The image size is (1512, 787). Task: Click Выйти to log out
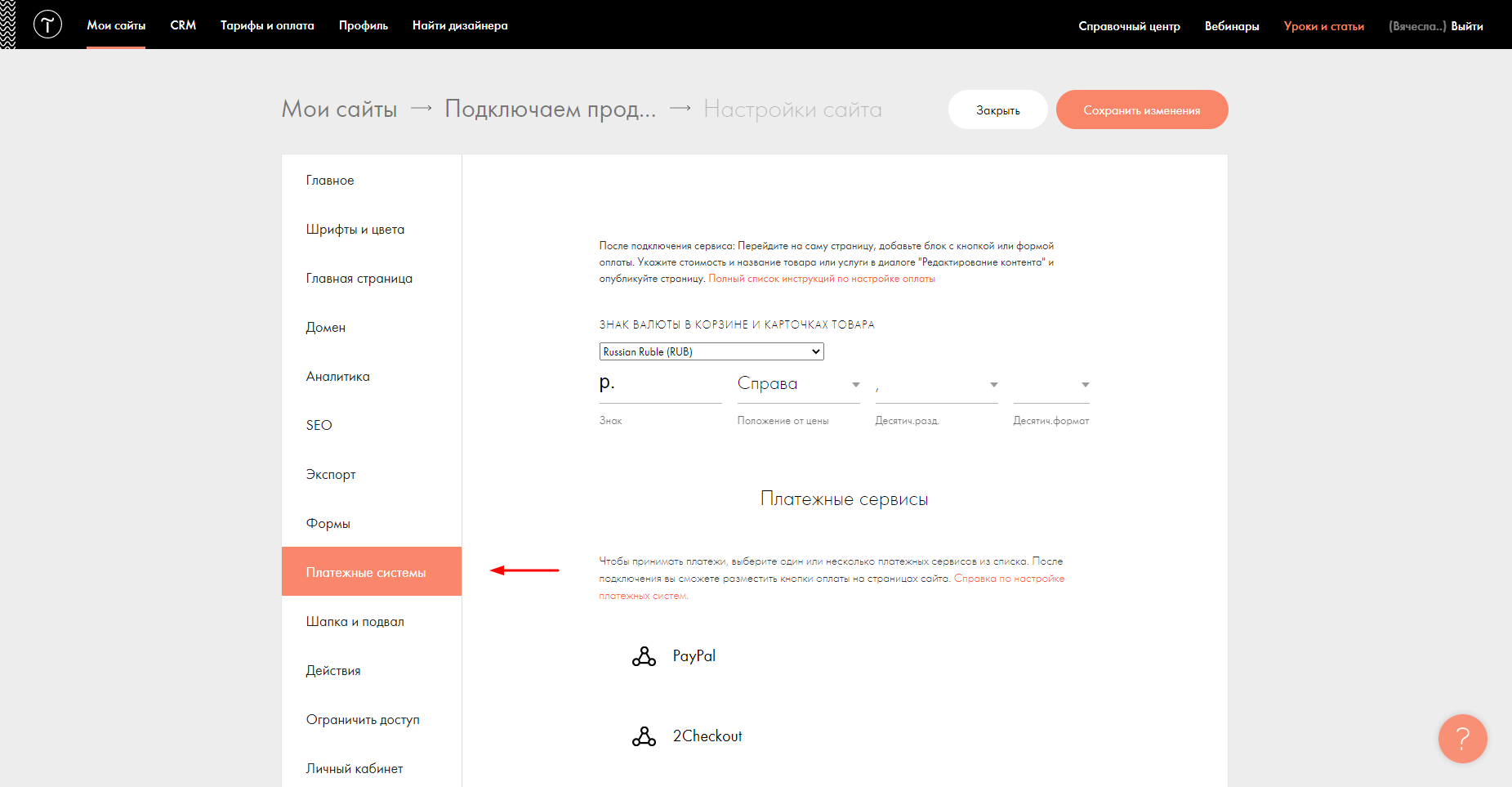click(x=1467, y=26)
